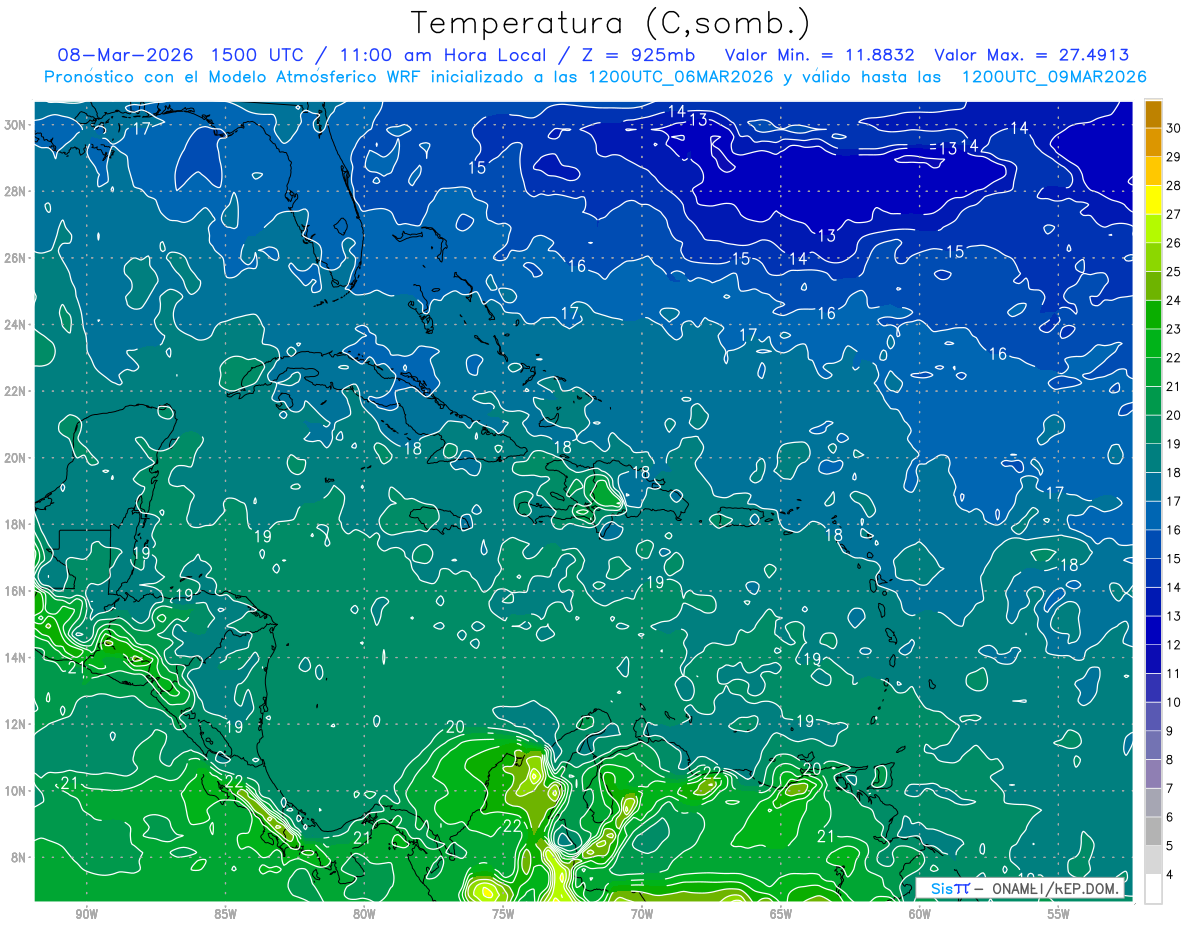Click the color scale value '10'
The width and height of the screenshot is (1200, 927).
coord(1173,702)
